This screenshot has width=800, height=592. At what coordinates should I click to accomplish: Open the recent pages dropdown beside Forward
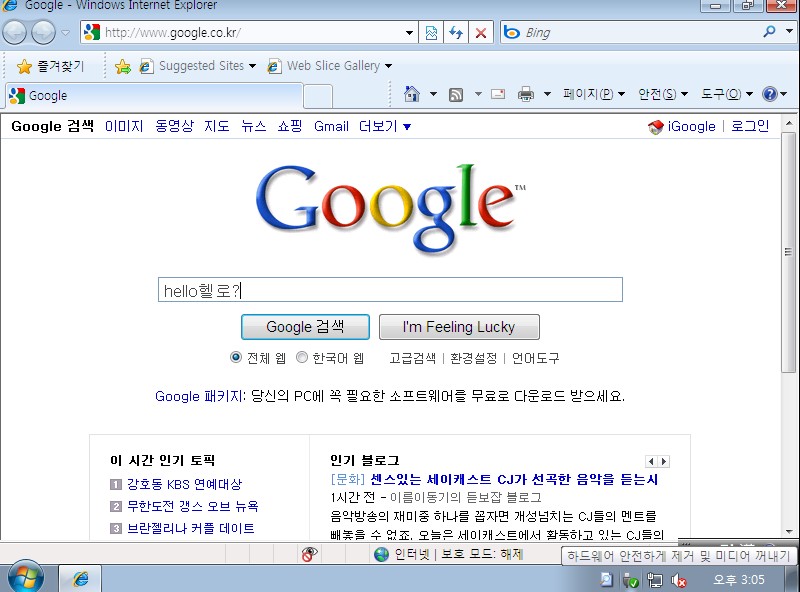pyautogui.click(x=65, y=33)
